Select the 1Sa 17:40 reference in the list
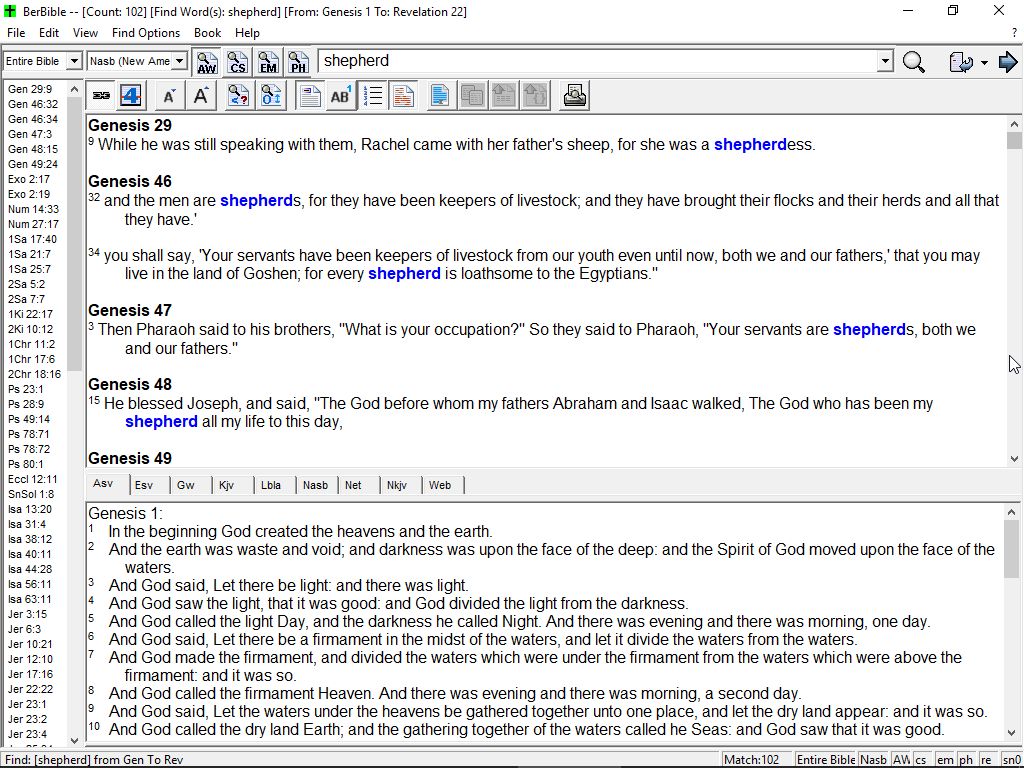This screenshot has height=768, width=1024. coord(32,239)
